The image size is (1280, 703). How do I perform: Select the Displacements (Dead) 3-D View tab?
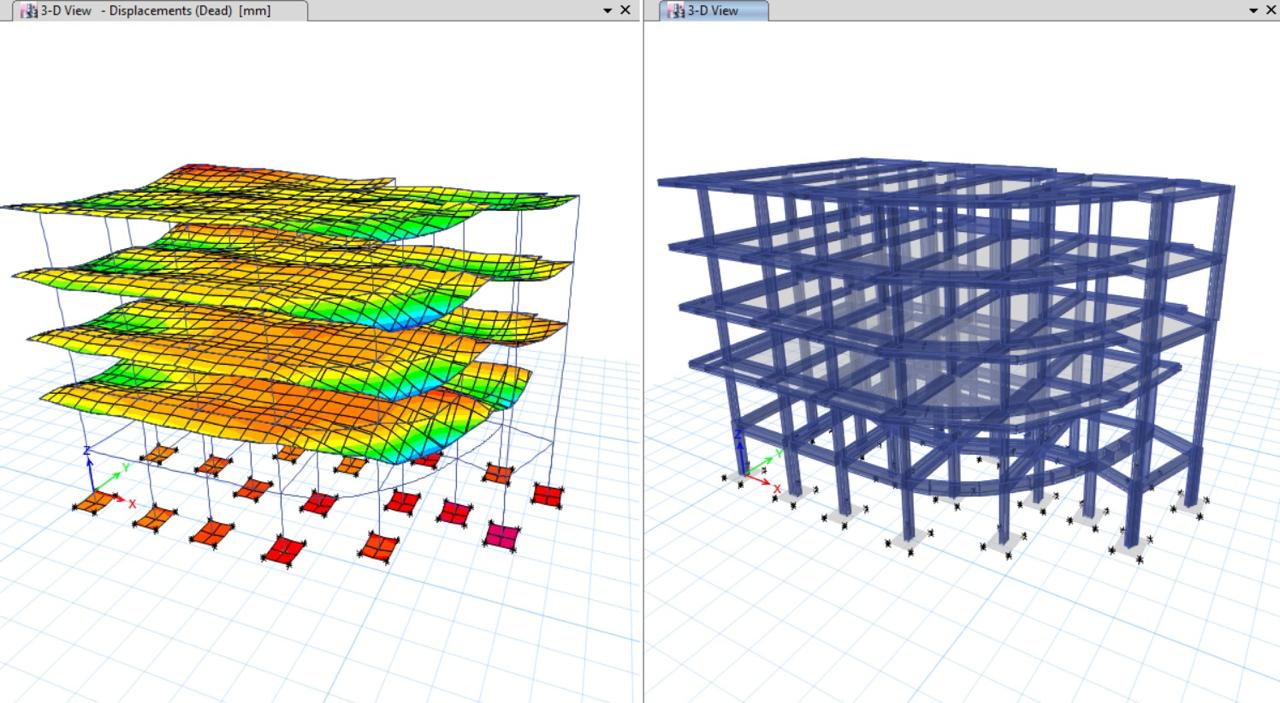[155, 10]
